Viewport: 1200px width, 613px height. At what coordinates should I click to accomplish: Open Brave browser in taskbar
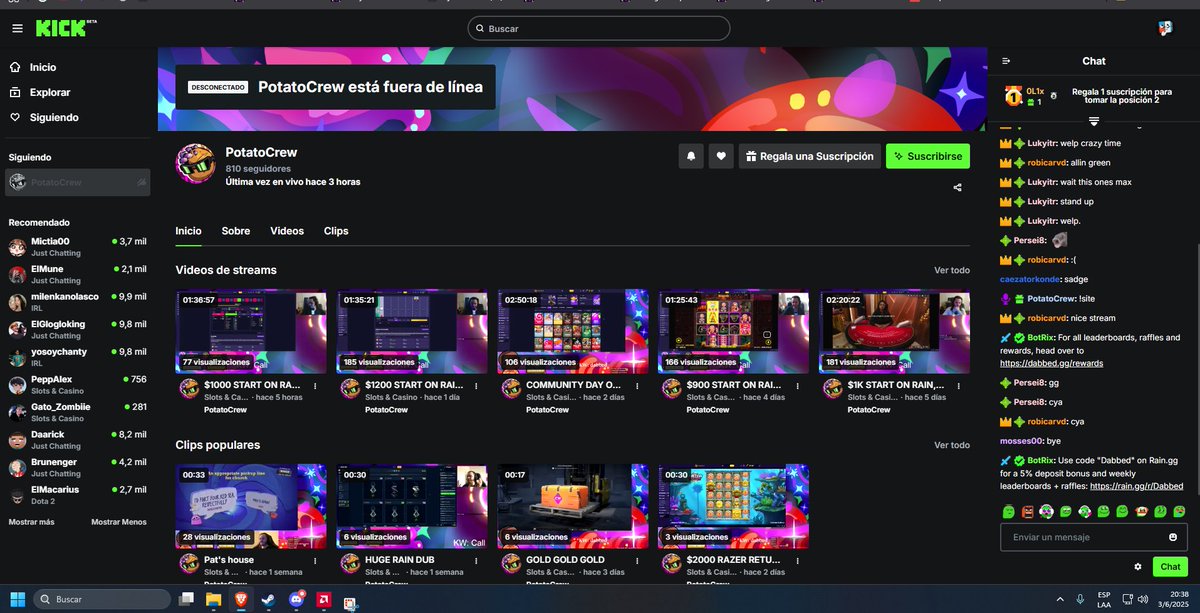click(x=240, y=599)
